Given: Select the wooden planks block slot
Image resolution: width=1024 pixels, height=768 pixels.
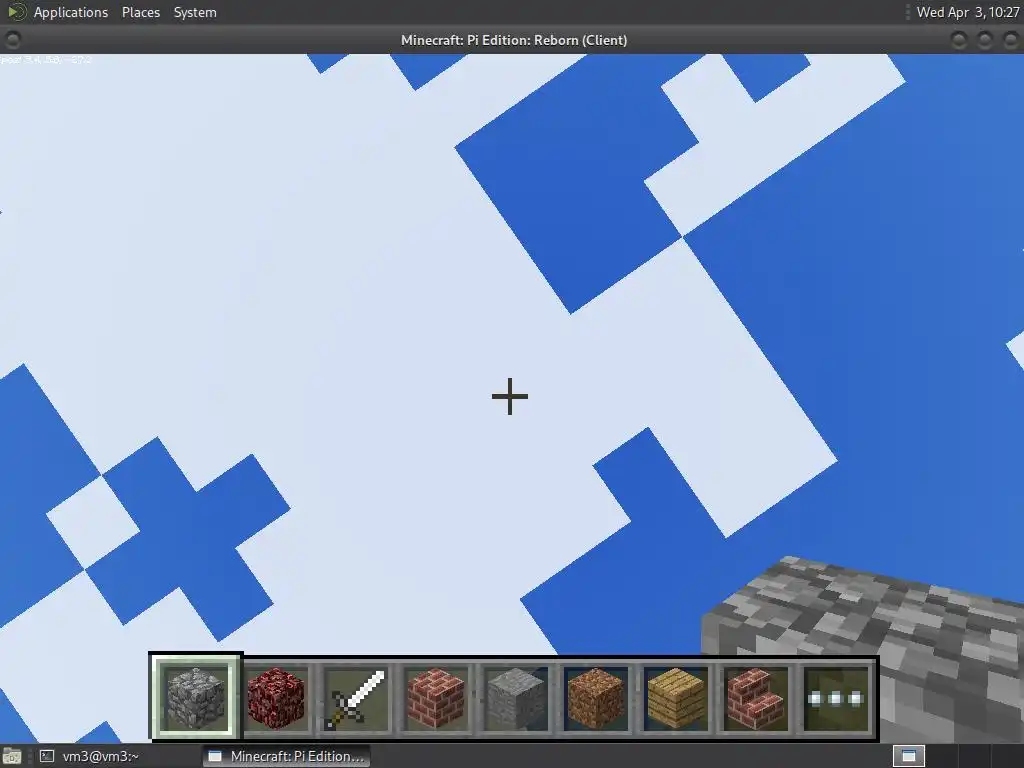Looking at the screenshot, I should pyautogui.click(x=676, y=697).
